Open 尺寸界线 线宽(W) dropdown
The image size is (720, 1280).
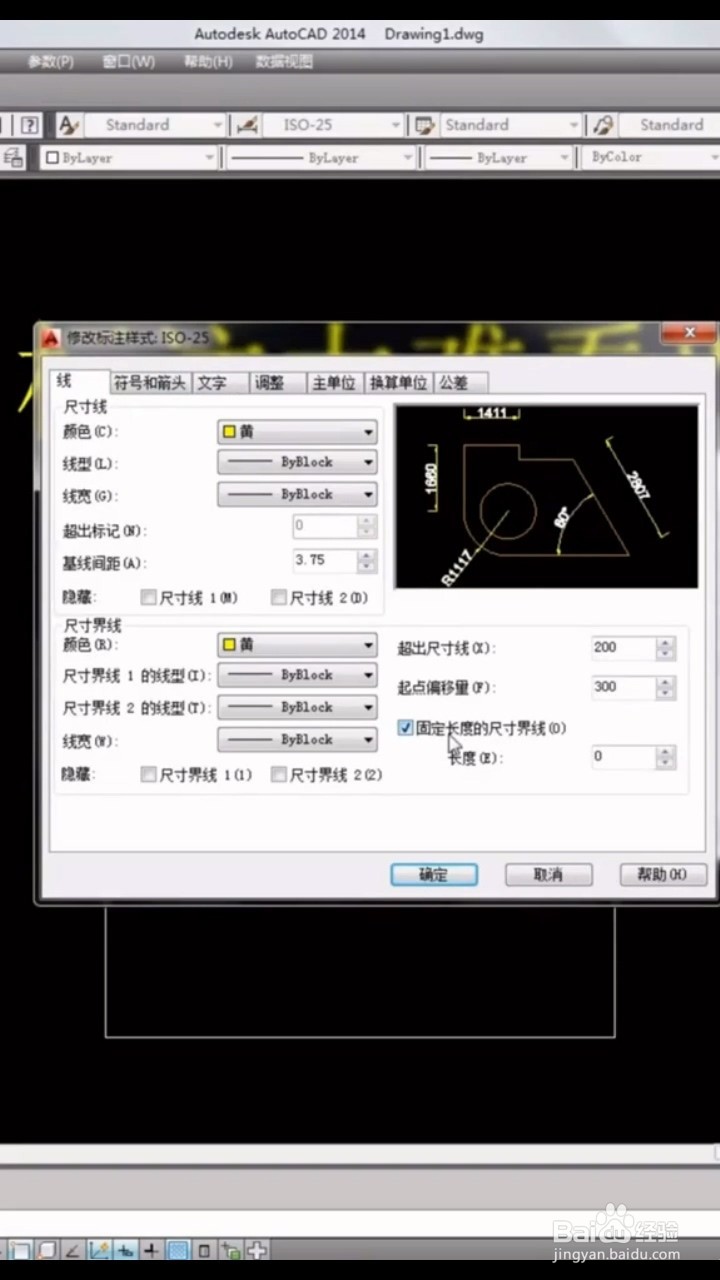pos(297,739)
